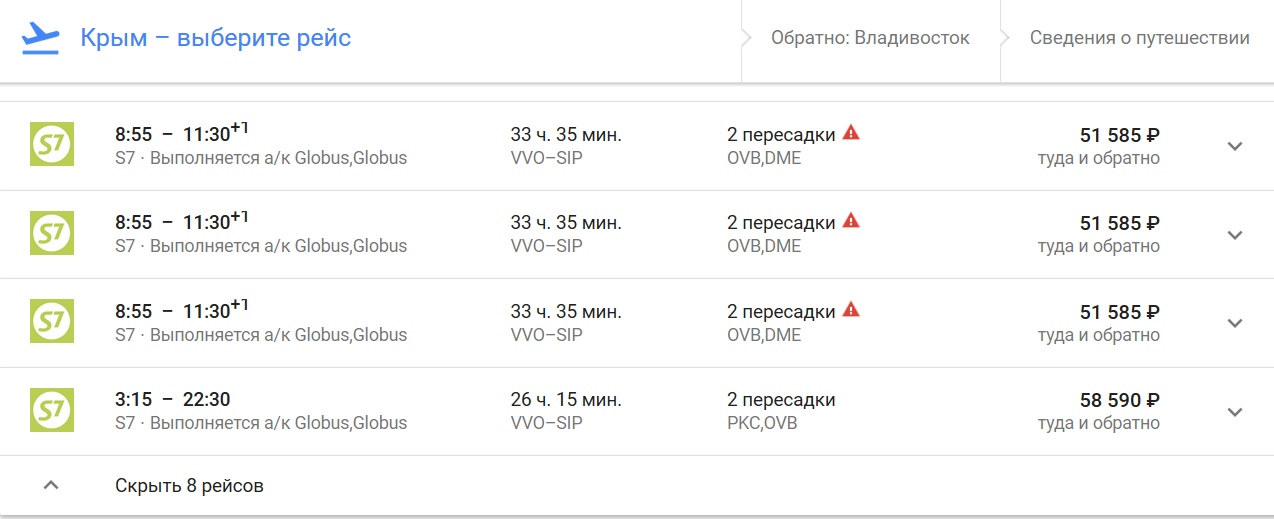Click the 'Крым – выберите рейс' heading
The image size is (1274, 519).
click(216, 38)
